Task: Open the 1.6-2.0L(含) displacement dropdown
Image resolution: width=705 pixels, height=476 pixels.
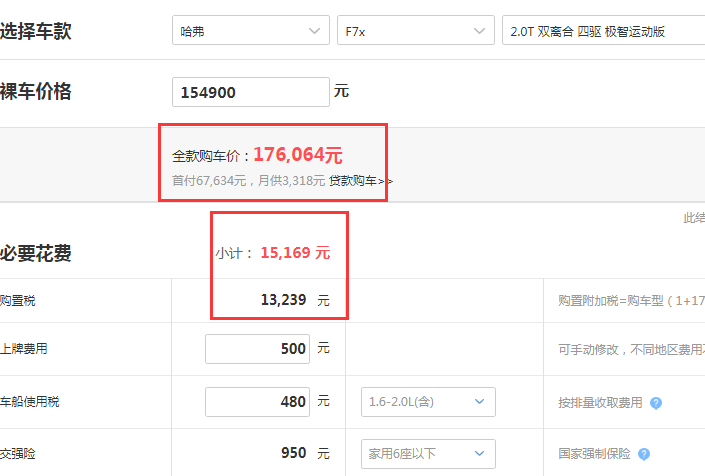Action: (x=428, y=401)
